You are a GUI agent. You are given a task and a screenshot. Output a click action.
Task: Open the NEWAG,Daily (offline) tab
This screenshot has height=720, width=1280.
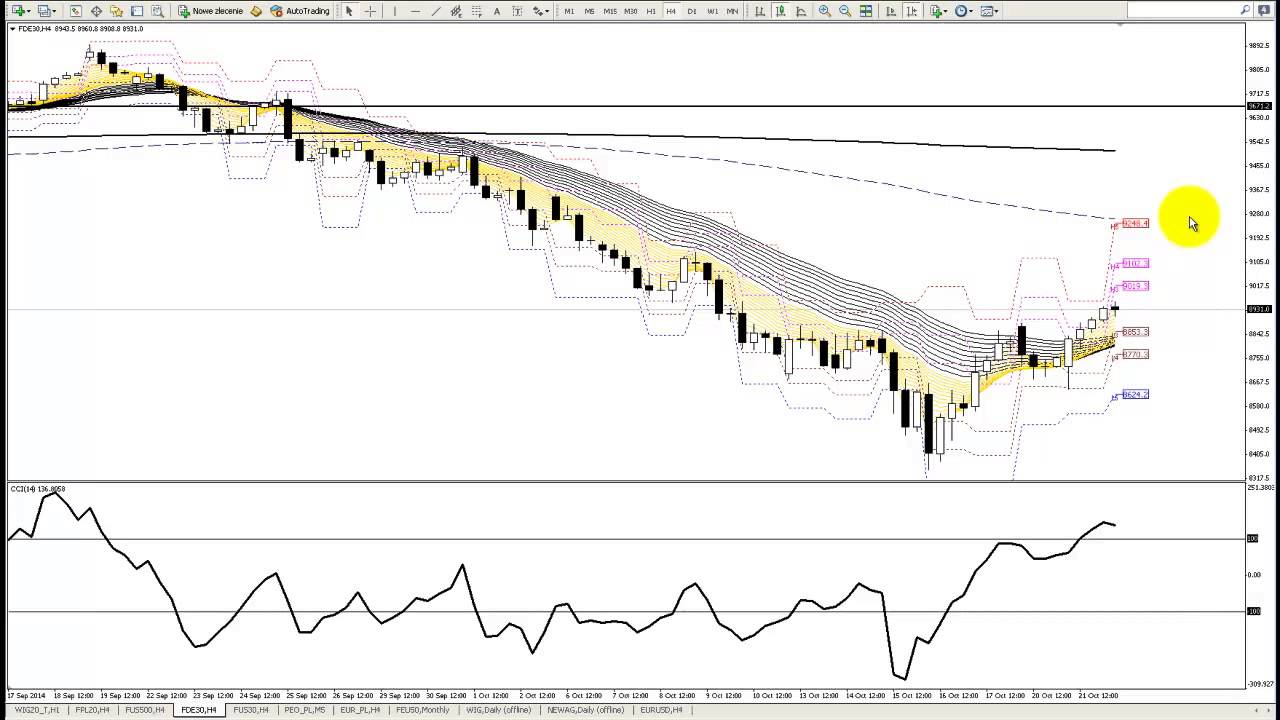point(585,710)
